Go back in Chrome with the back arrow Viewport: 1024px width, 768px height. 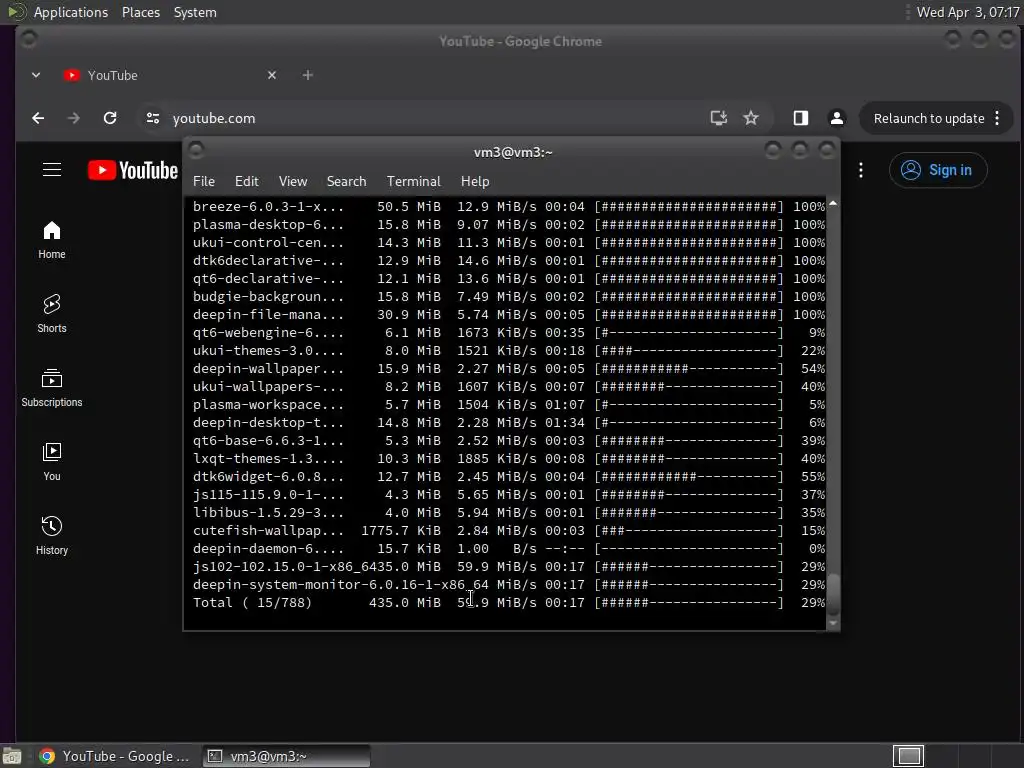(x=38, y=118)
